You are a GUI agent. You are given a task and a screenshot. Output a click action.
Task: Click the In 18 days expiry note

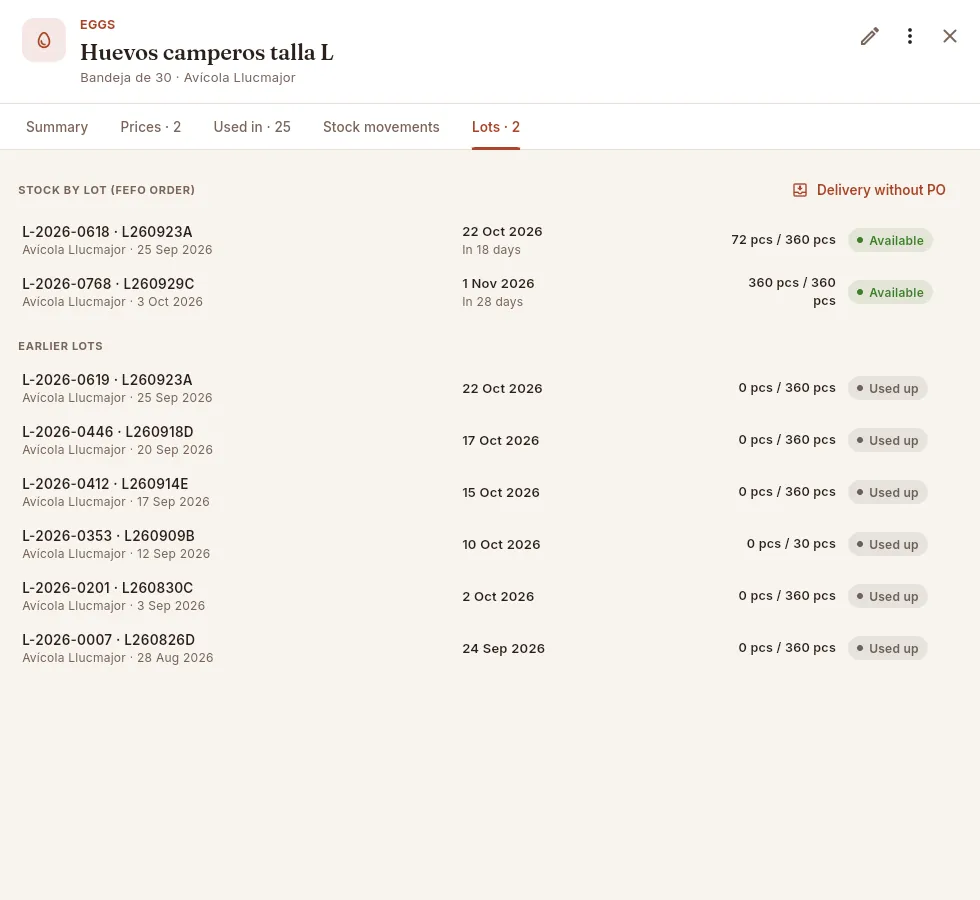coord(491,249)
